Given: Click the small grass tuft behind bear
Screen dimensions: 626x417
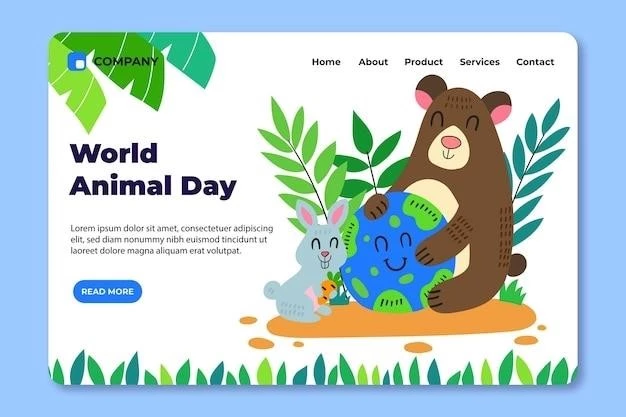Looking at the screenshot, I should 512,292.
